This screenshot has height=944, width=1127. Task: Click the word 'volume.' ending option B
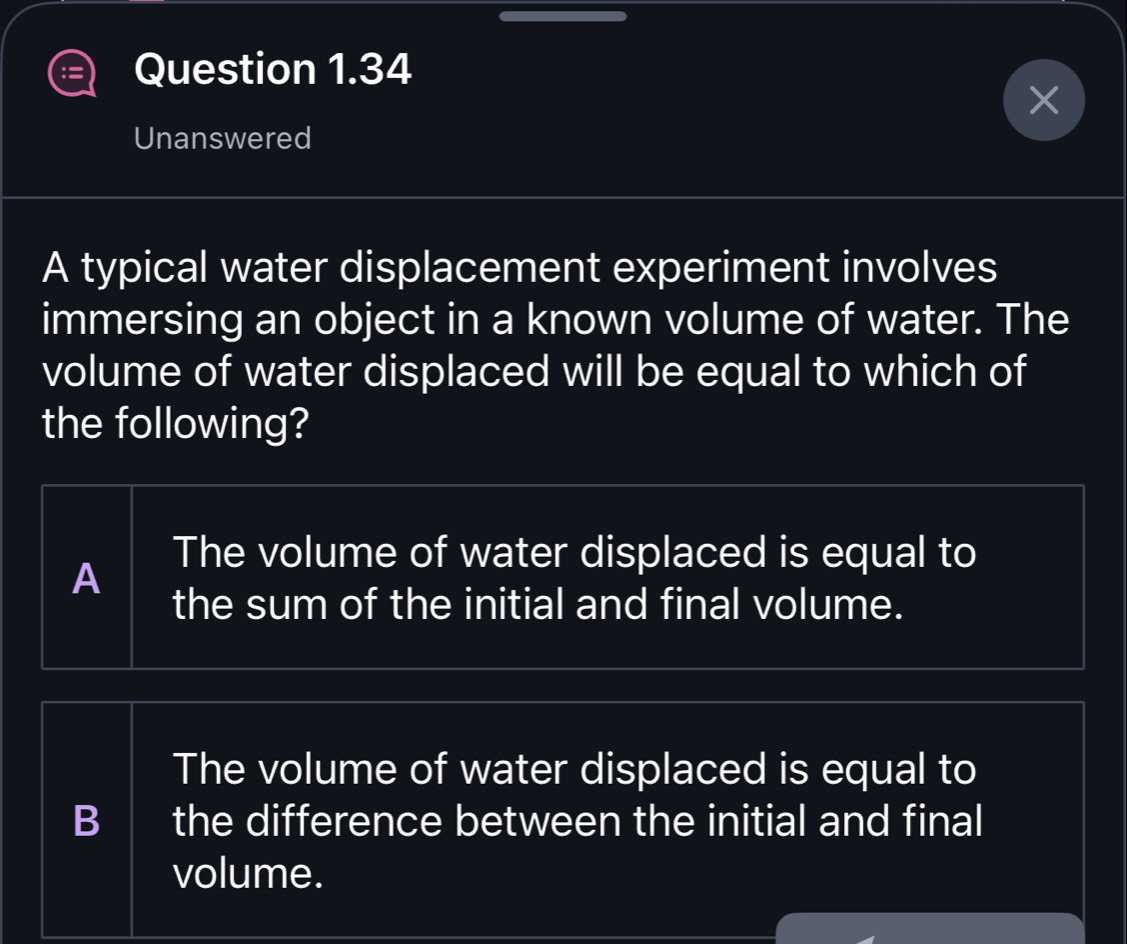point(248,874)
